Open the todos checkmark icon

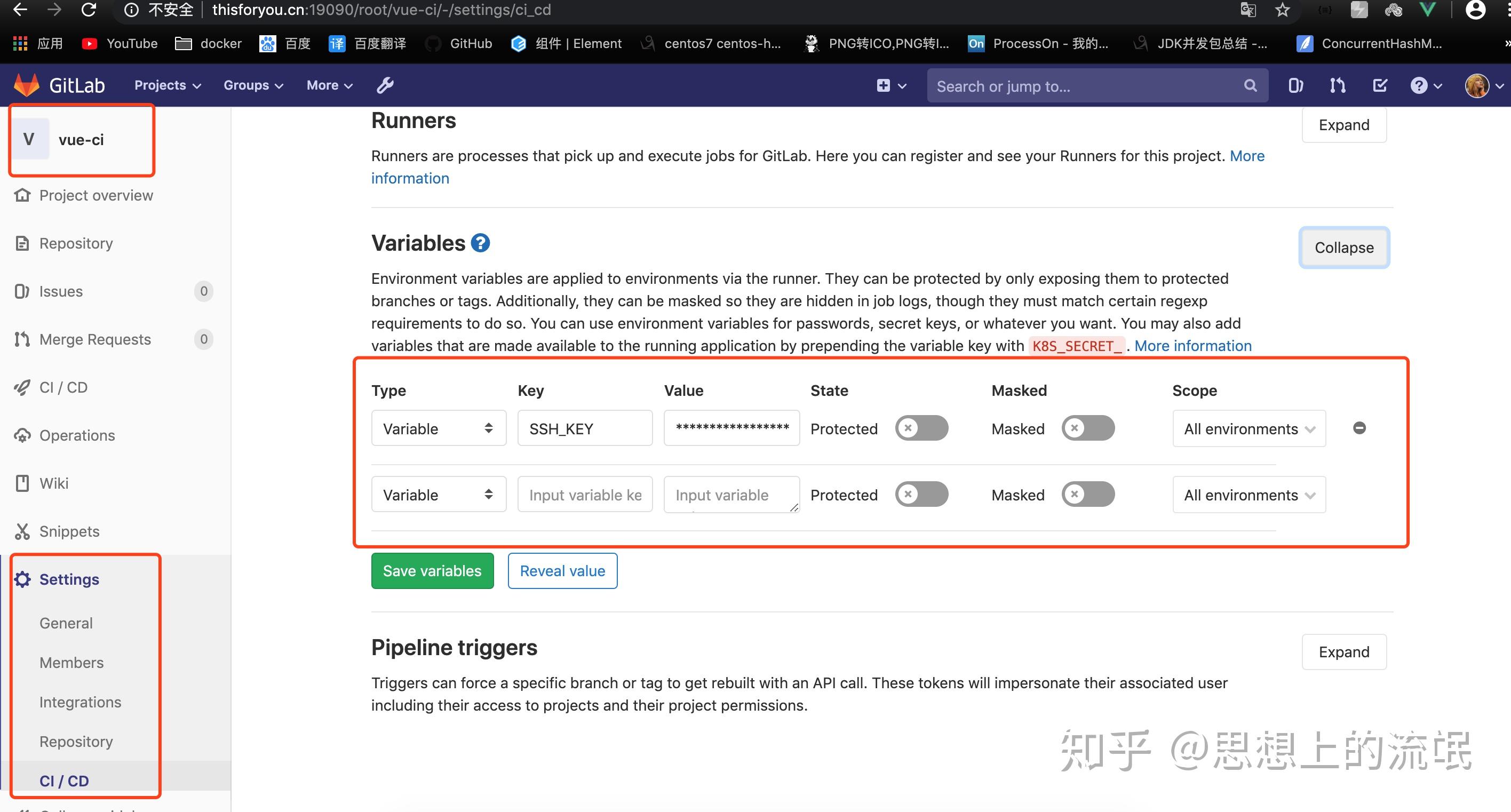pyautogui.click(x=1380, y=86)
